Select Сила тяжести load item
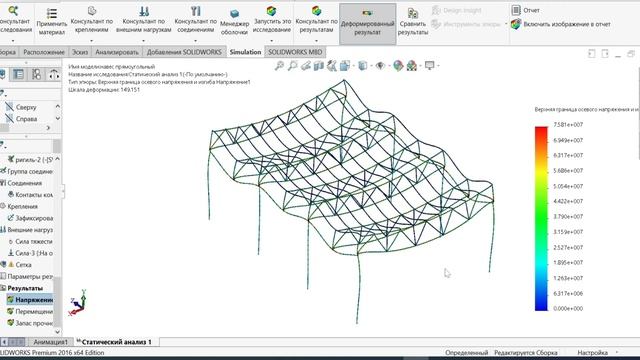Image resolution: width=640 pixels, height=360 pixels. coord(30,242)
